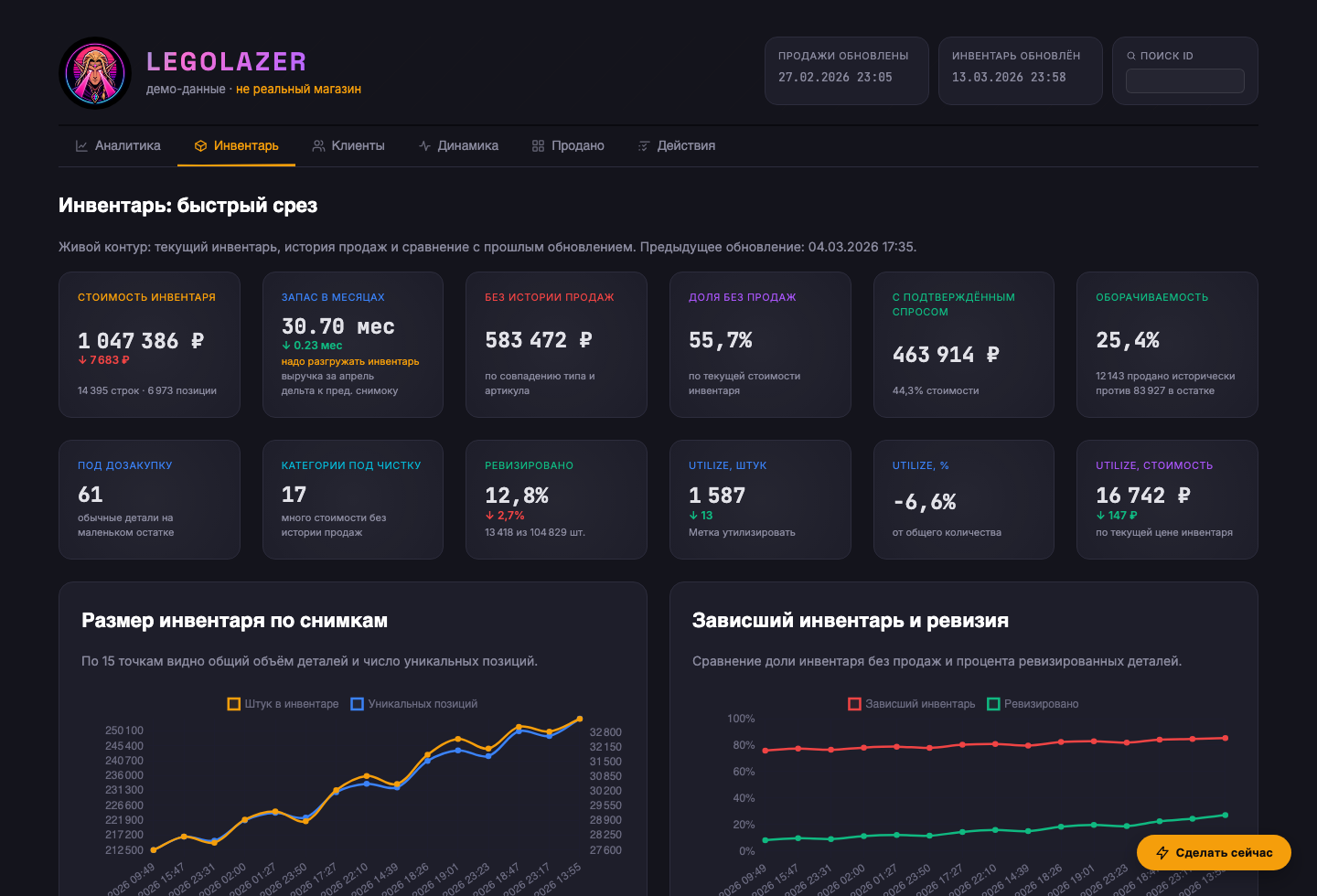Select the Под дозакупку card

pyautogui.click(x=149, y=499)
